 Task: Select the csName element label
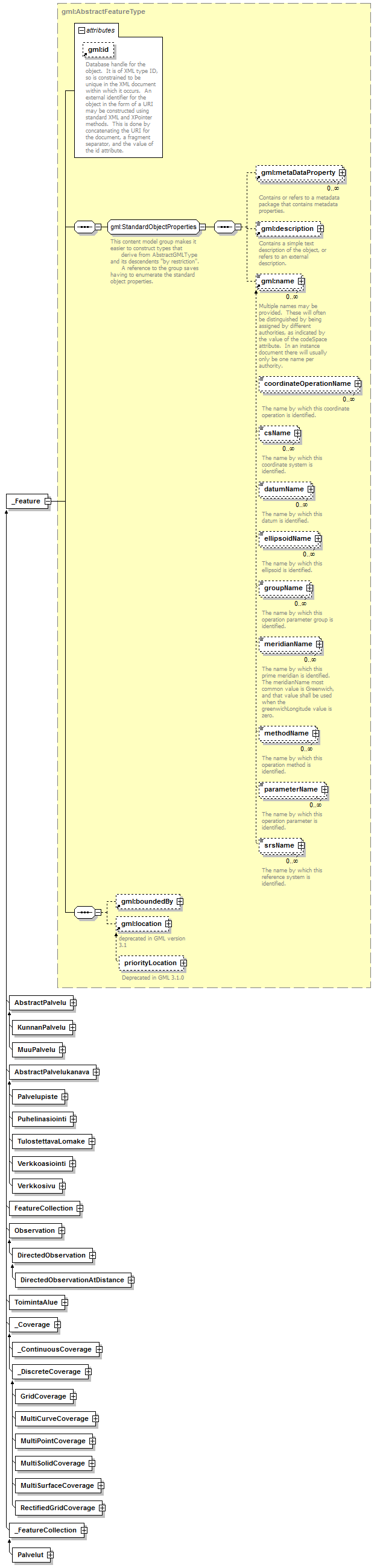277,433
